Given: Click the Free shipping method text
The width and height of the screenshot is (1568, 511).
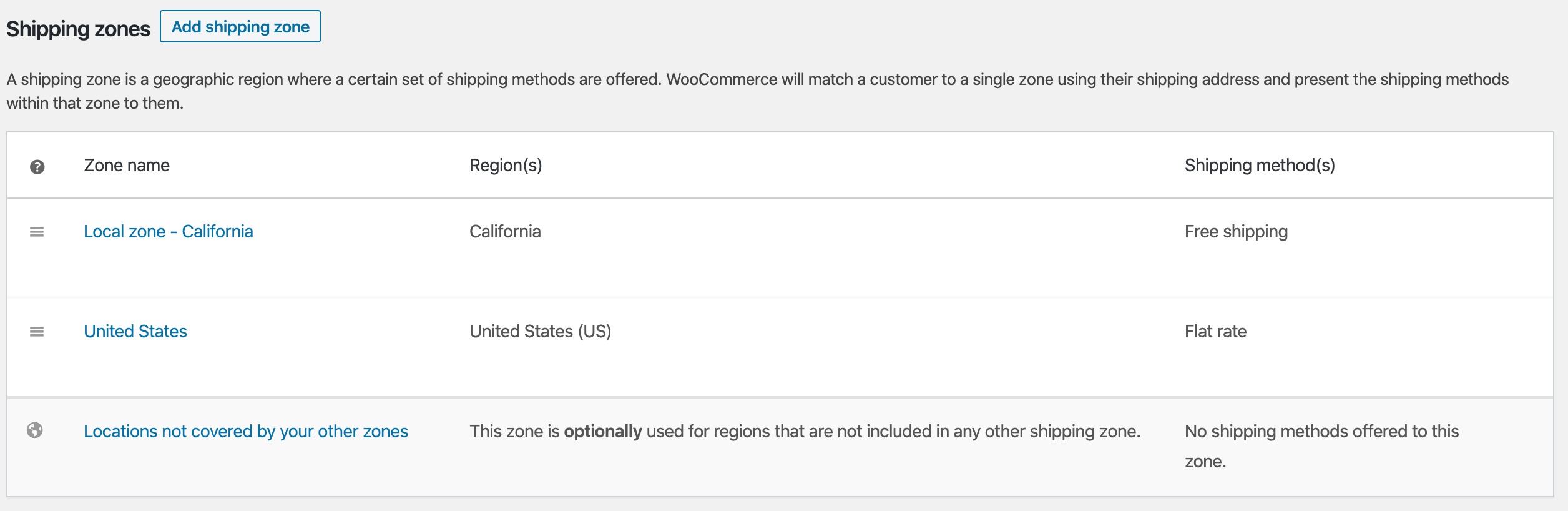Looking at the screenshot, I should [x=1236, y=232].
